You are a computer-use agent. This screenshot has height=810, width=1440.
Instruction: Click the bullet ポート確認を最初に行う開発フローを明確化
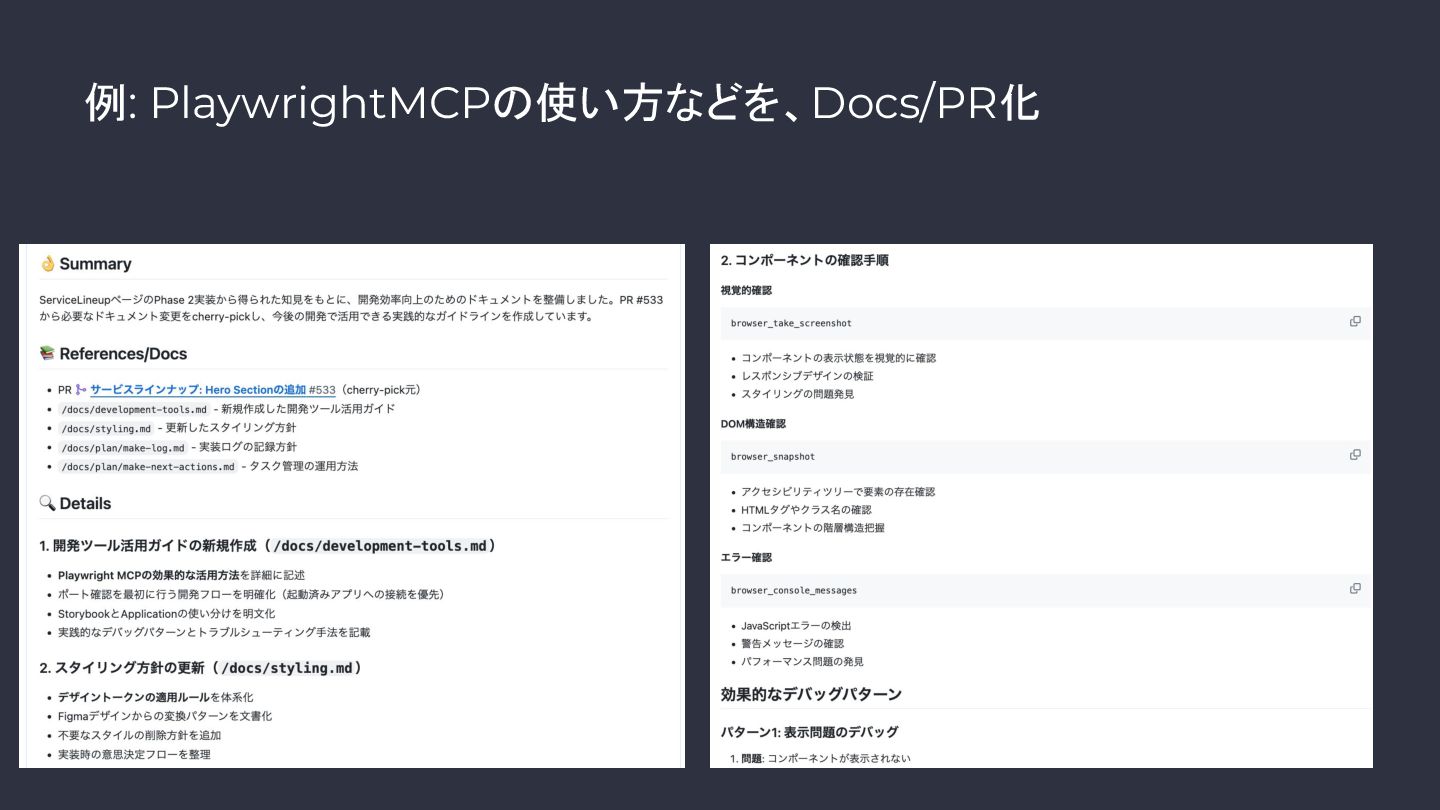point(251,594)
